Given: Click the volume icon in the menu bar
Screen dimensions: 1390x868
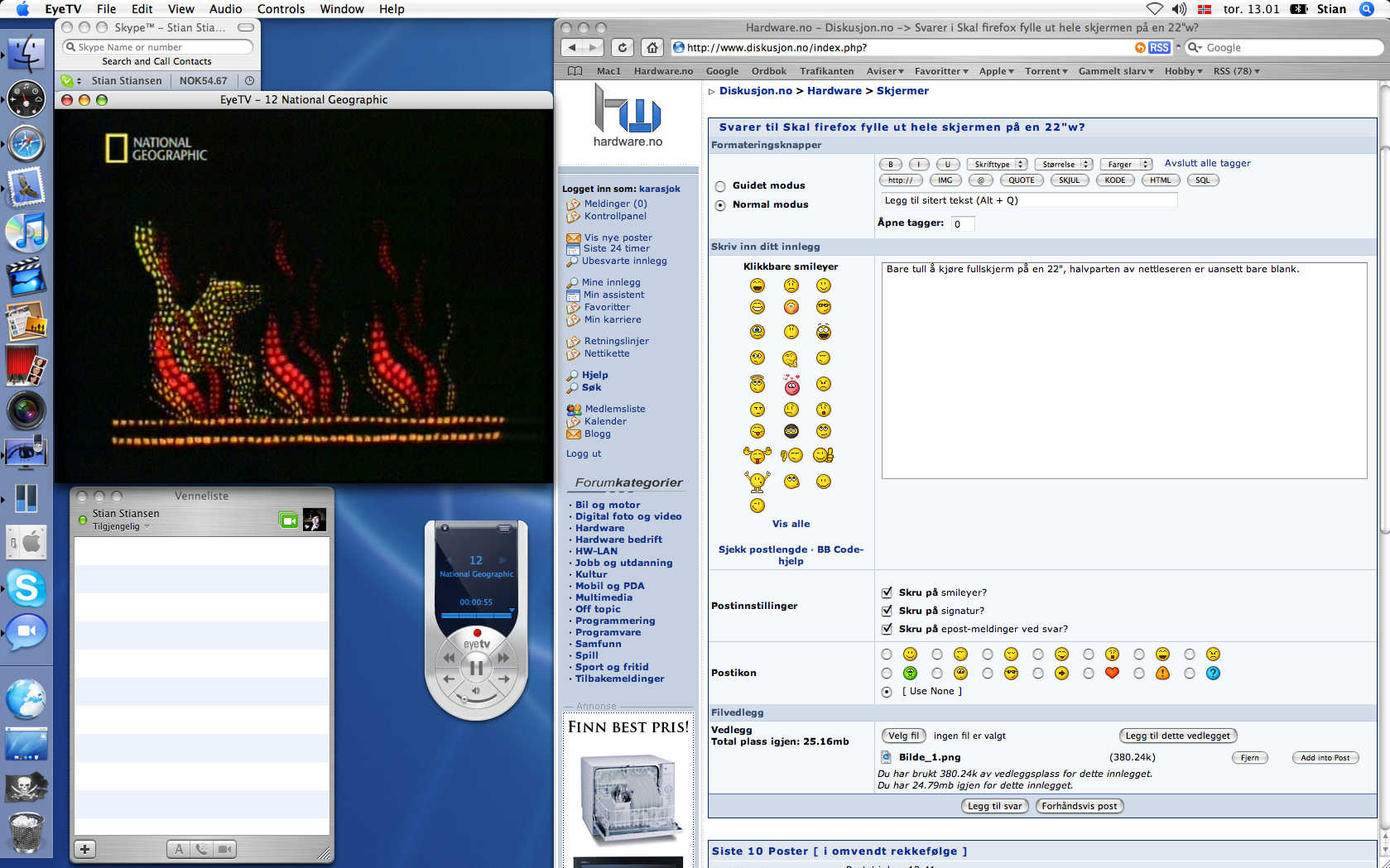Looking at the screenshot, I should pos(1180,9).
